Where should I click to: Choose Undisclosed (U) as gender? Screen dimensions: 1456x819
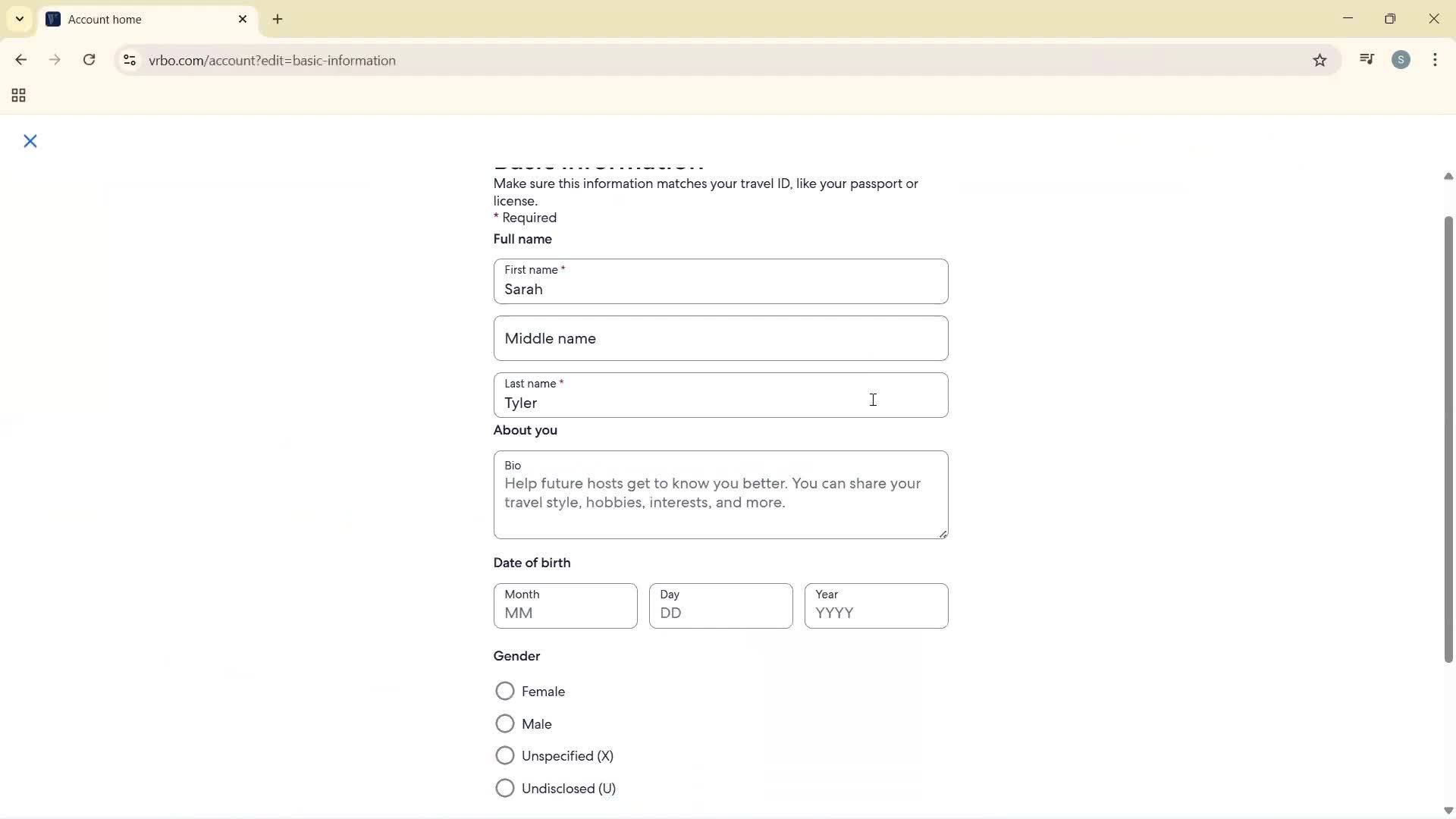tap(505, 788)
